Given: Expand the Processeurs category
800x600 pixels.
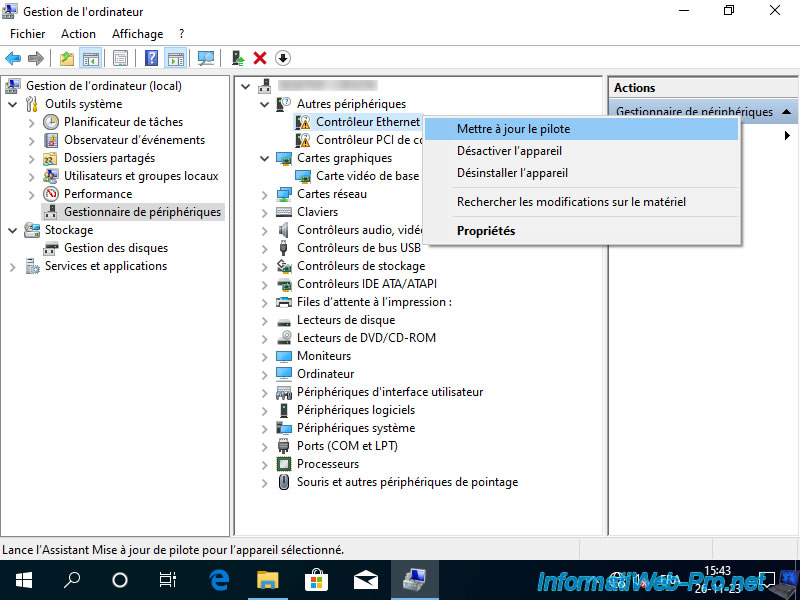Looking at the screenshot, I should pyautogui.click(x=264, y=464).
